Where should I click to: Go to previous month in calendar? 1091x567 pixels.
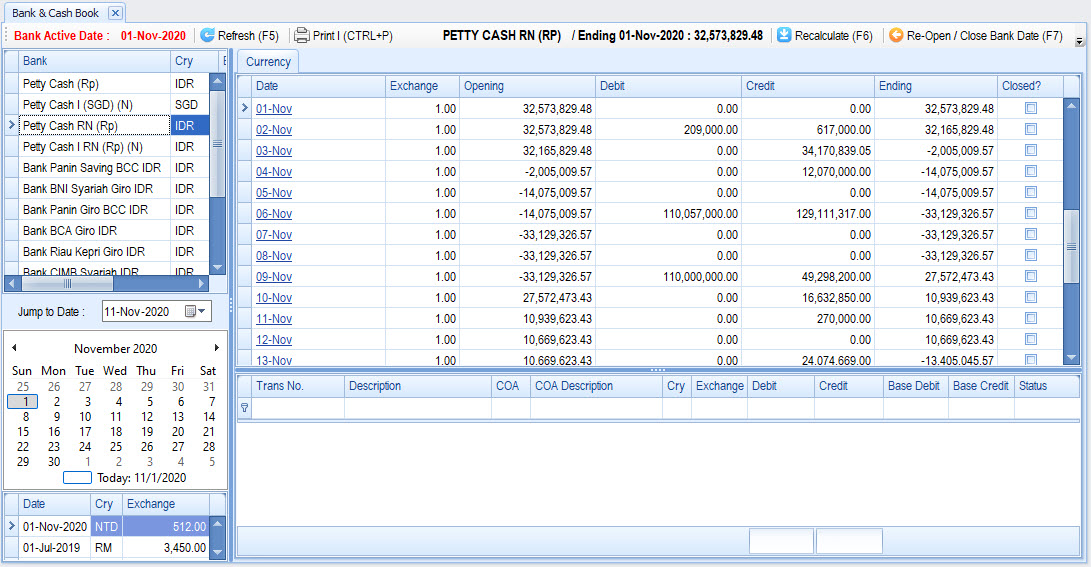[x=14, y=348]
